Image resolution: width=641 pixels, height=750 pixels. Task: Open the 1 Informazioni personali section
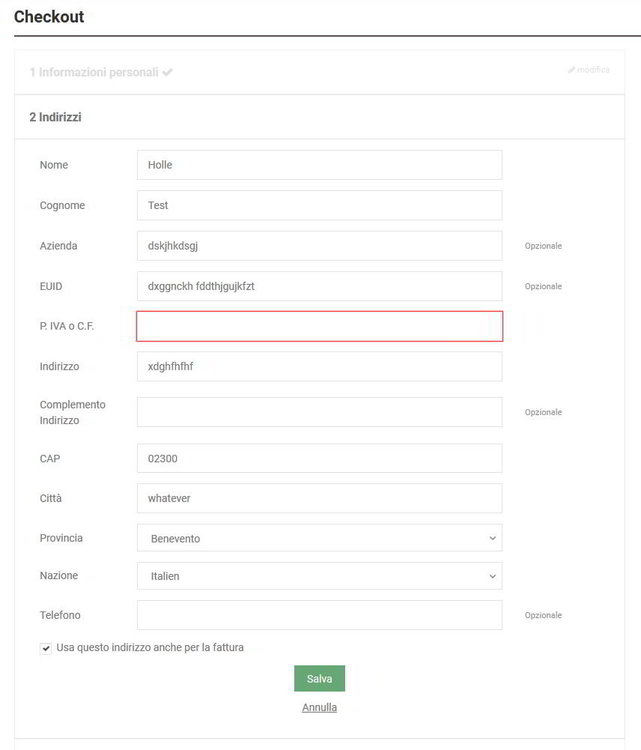coord(93,73)
